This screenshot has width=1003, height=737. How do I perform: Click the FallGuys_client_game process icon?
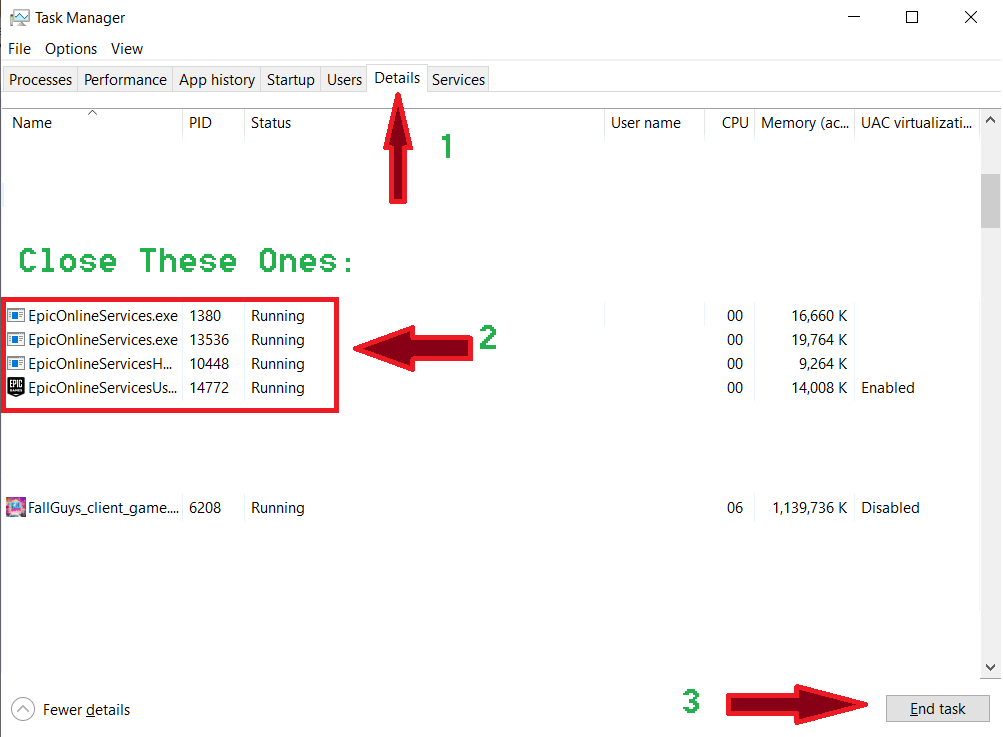coord(16,507)
